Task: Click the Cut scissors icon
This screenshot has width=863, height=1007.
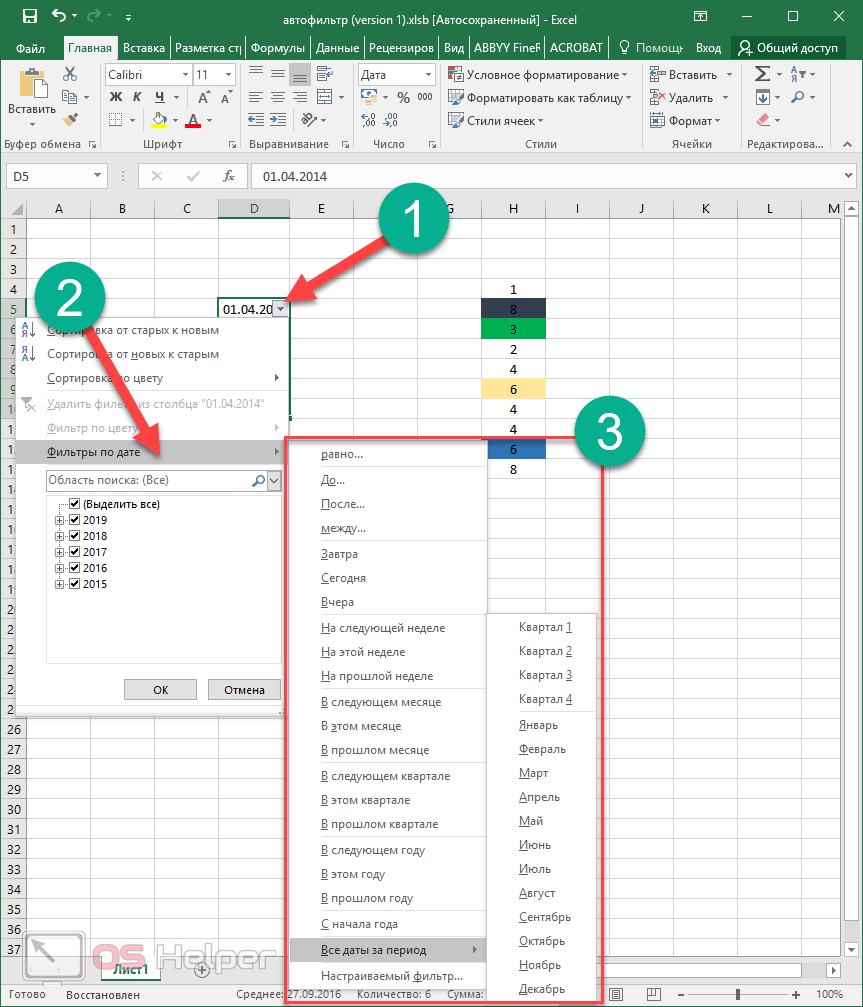Action: pos(70,75)
